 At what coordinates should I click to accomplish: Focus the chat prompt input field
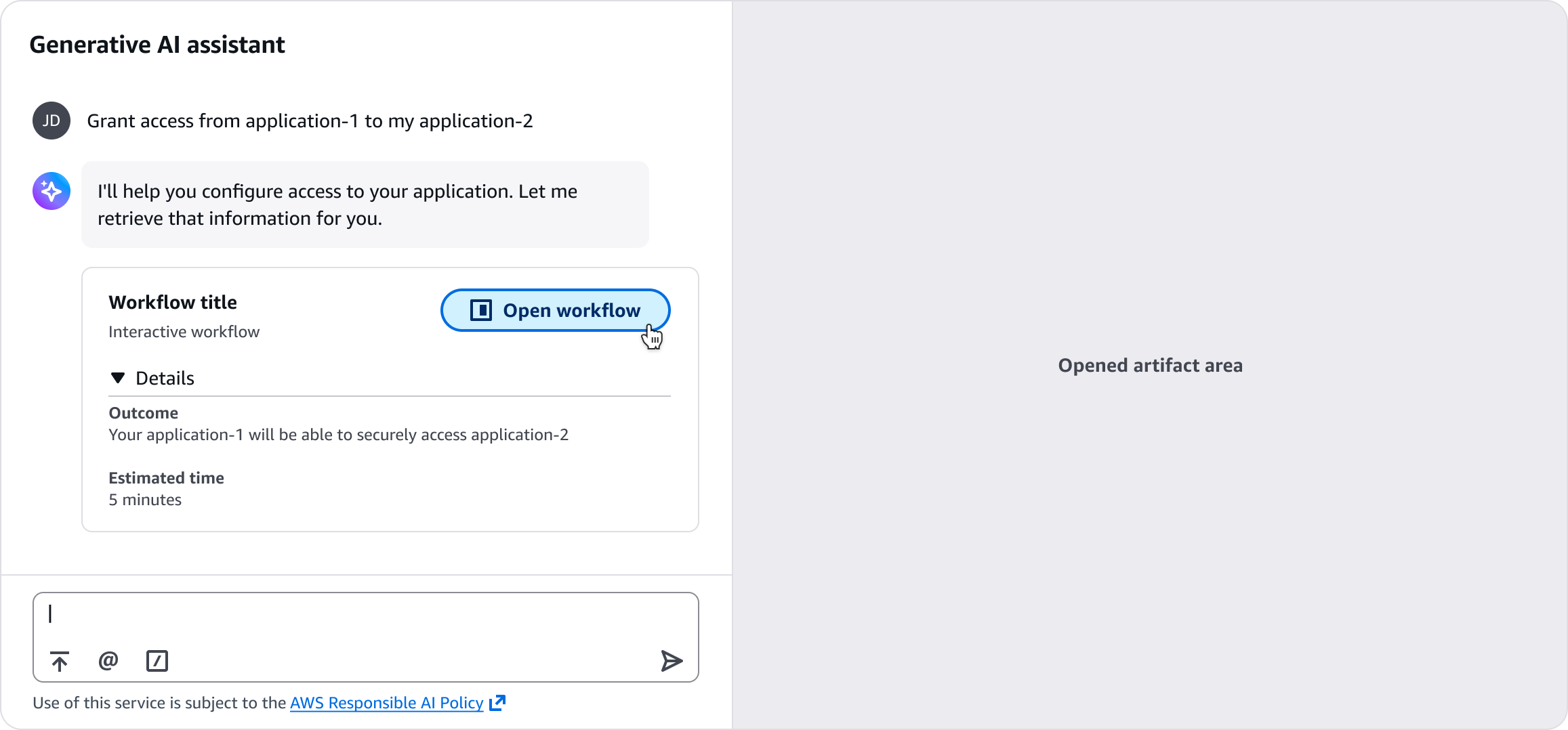[x=366, y=615]
